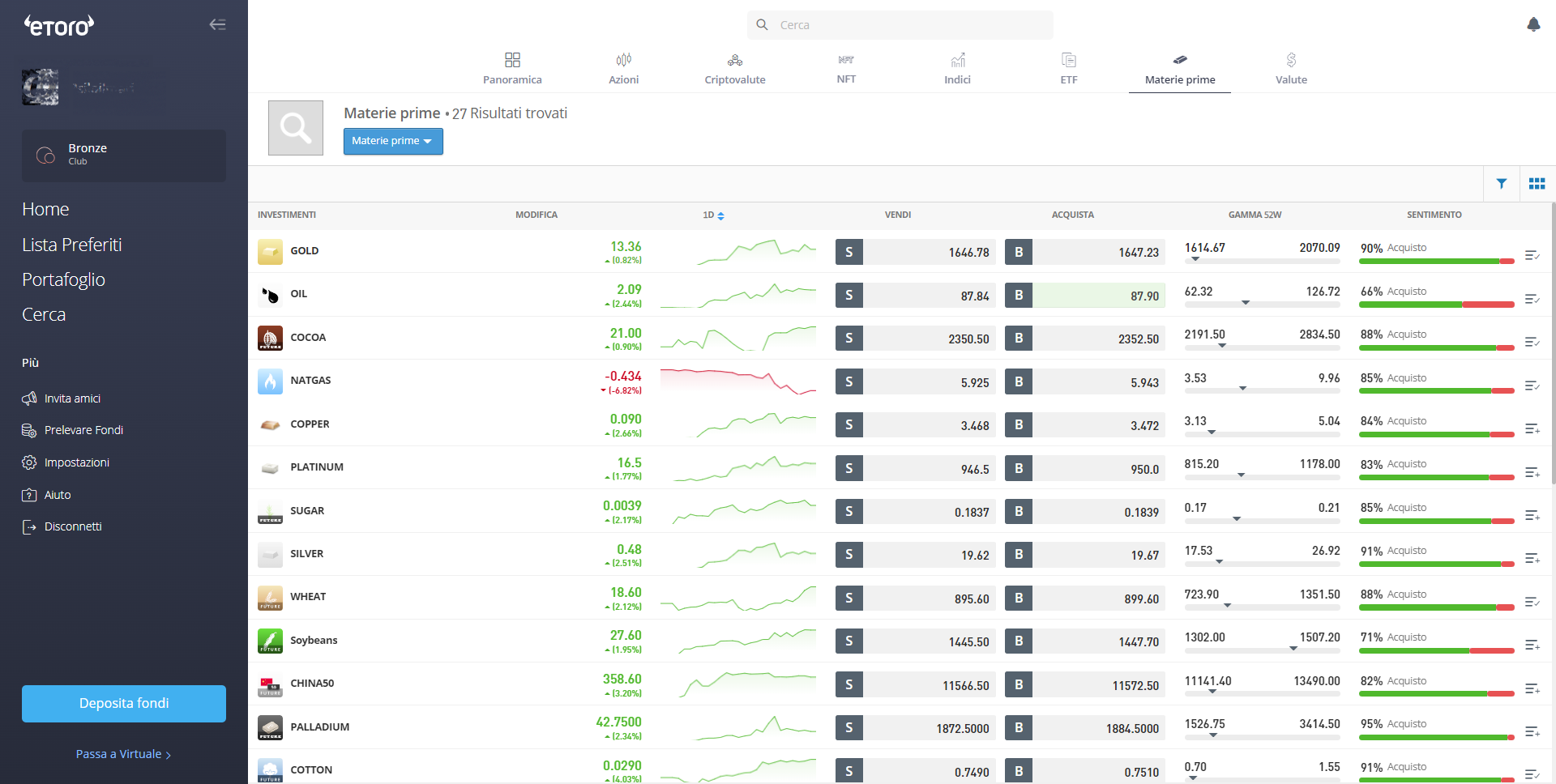
Task: Open the Bronze Club panel
Action: (x=124, y=156)
